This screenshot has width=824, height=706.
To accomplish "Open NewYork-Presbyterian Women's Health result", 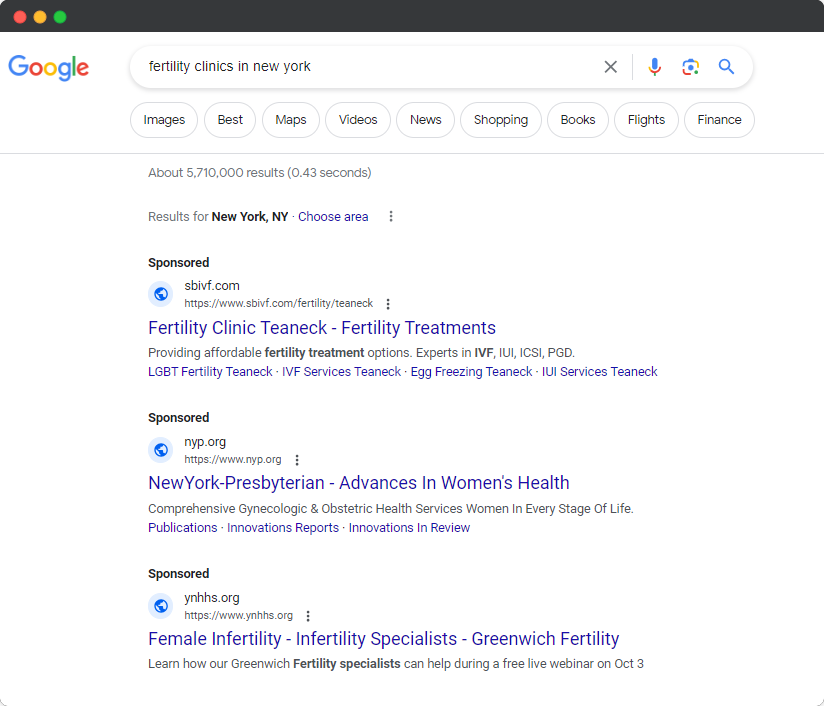I will (359, 483).
